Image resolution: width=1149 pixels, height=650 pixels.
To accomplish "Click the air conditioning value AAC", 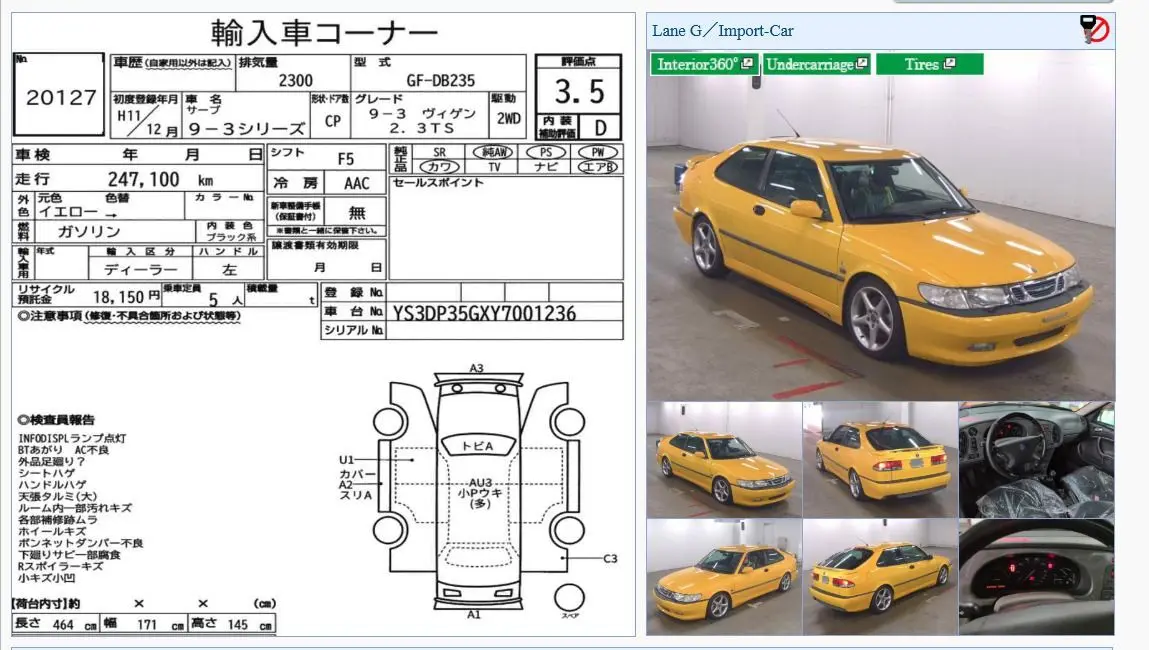I will click(357, 182).
